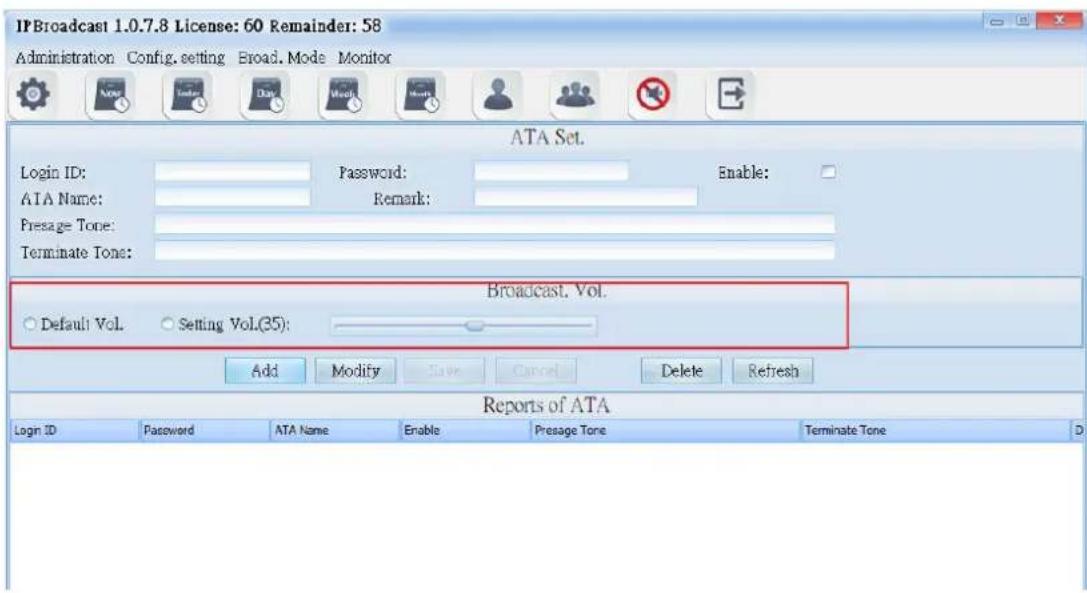Screen dimensions: 1087x593
Task: Open the Config. setting menu
Action: point(175,58)
